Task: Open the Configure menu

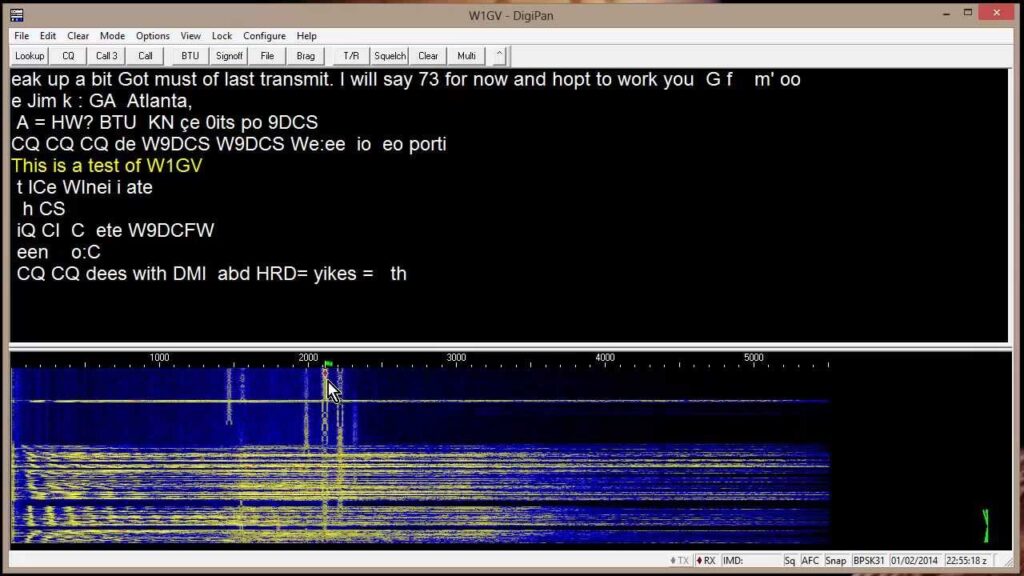Action: pos(264,36)
